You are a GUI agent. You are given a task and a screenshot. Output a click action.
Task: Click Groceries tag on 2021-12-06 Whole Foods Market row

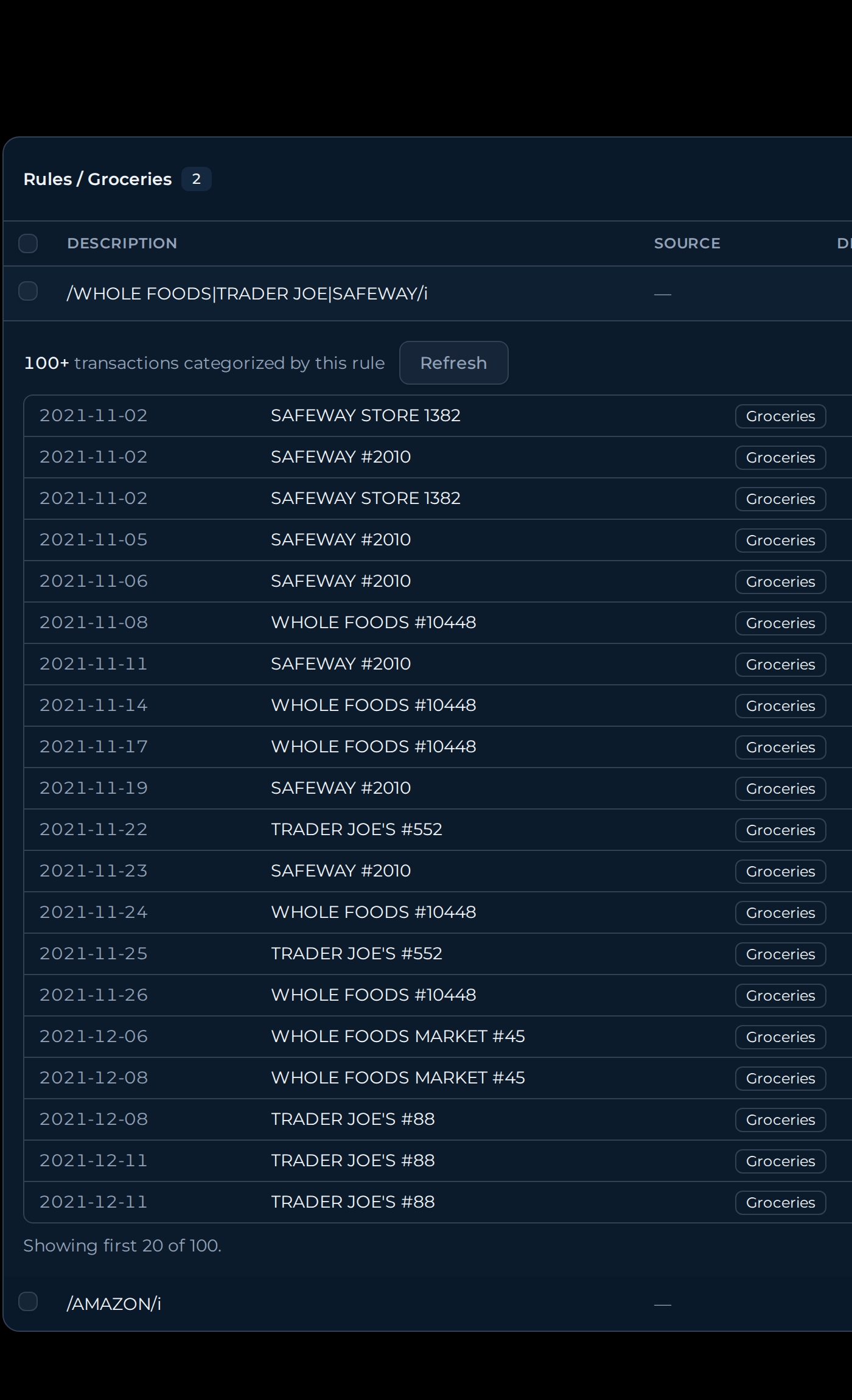[x=780, y=1037]
